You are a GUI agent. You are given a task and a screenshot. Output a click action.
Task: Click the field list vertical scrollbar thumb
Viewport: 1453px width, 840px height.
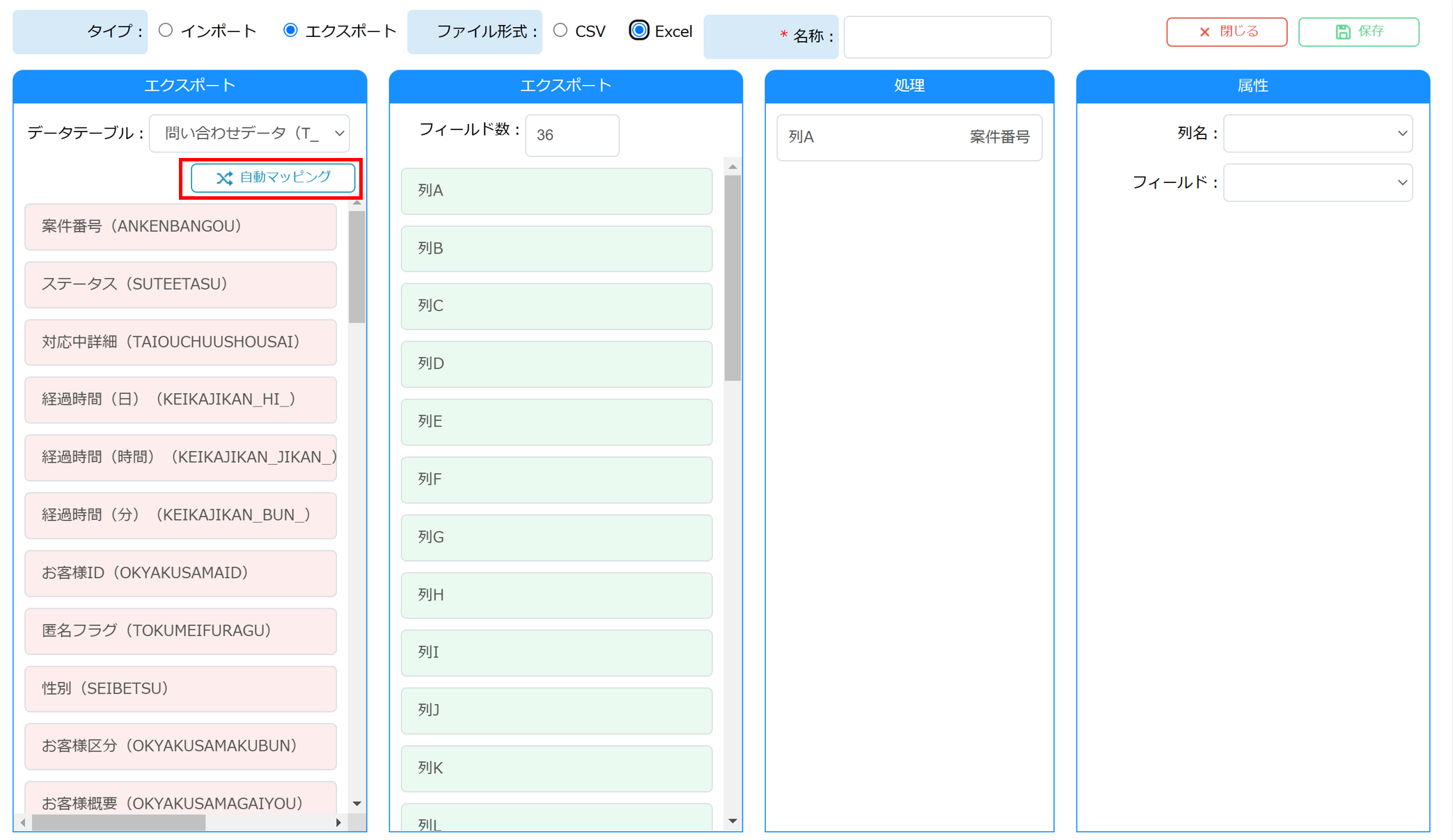(357, 267)
